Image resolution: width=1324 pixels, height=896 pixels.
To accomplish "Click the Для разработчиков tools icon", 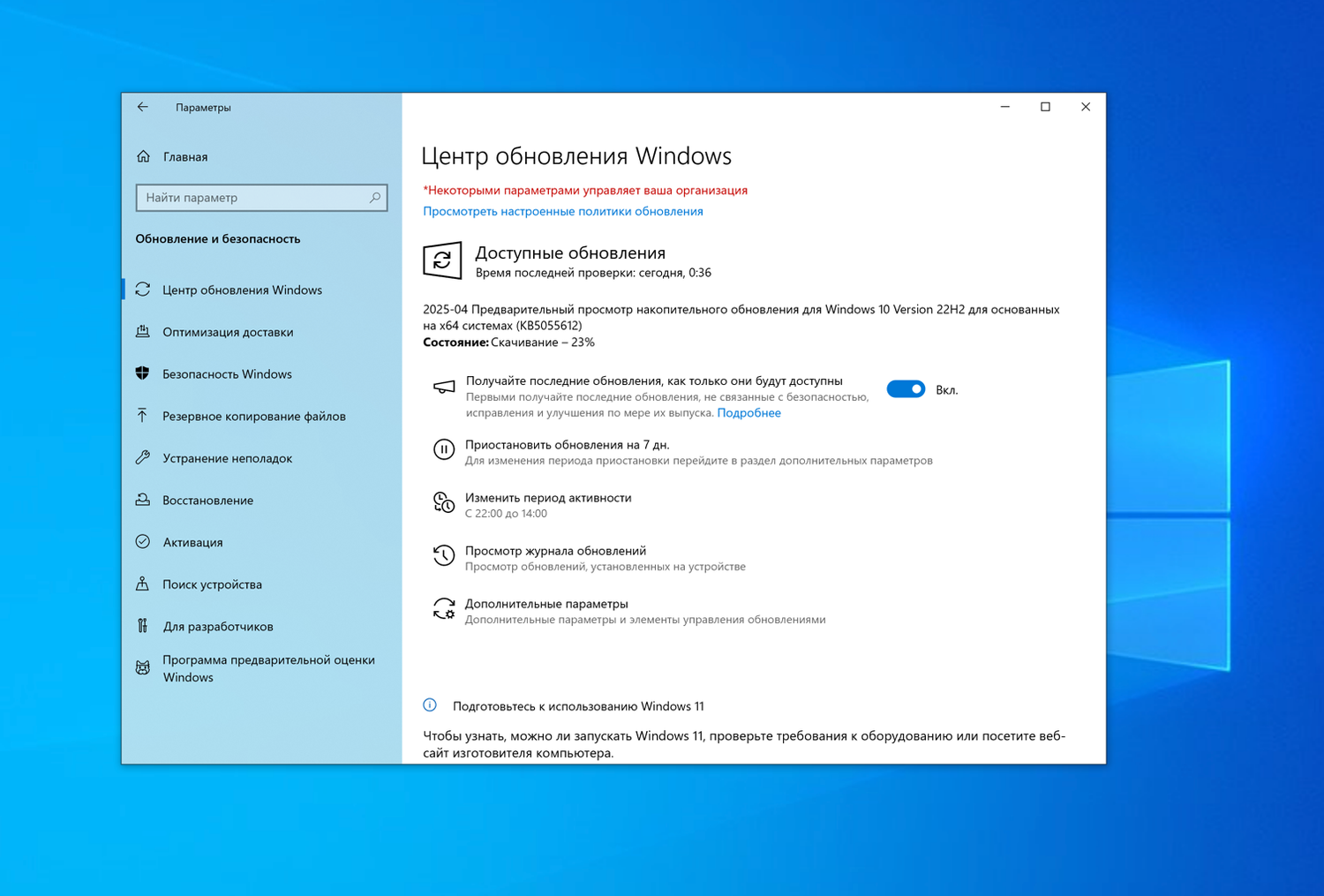I will point(143,626).
